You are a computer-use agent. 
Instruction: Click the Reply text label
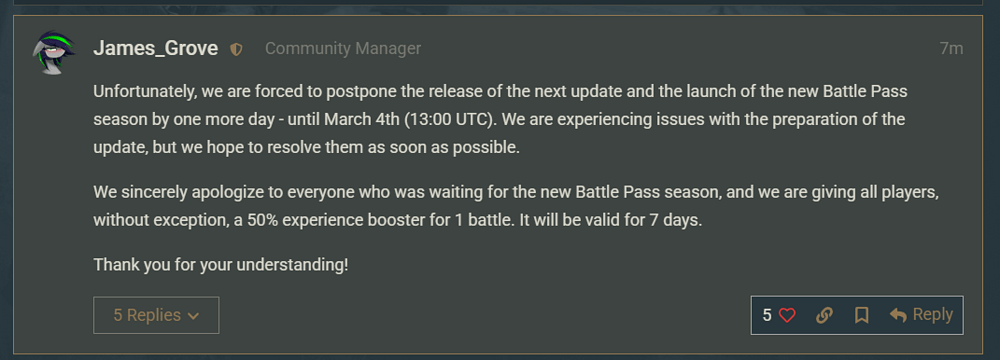pos(932,315)
